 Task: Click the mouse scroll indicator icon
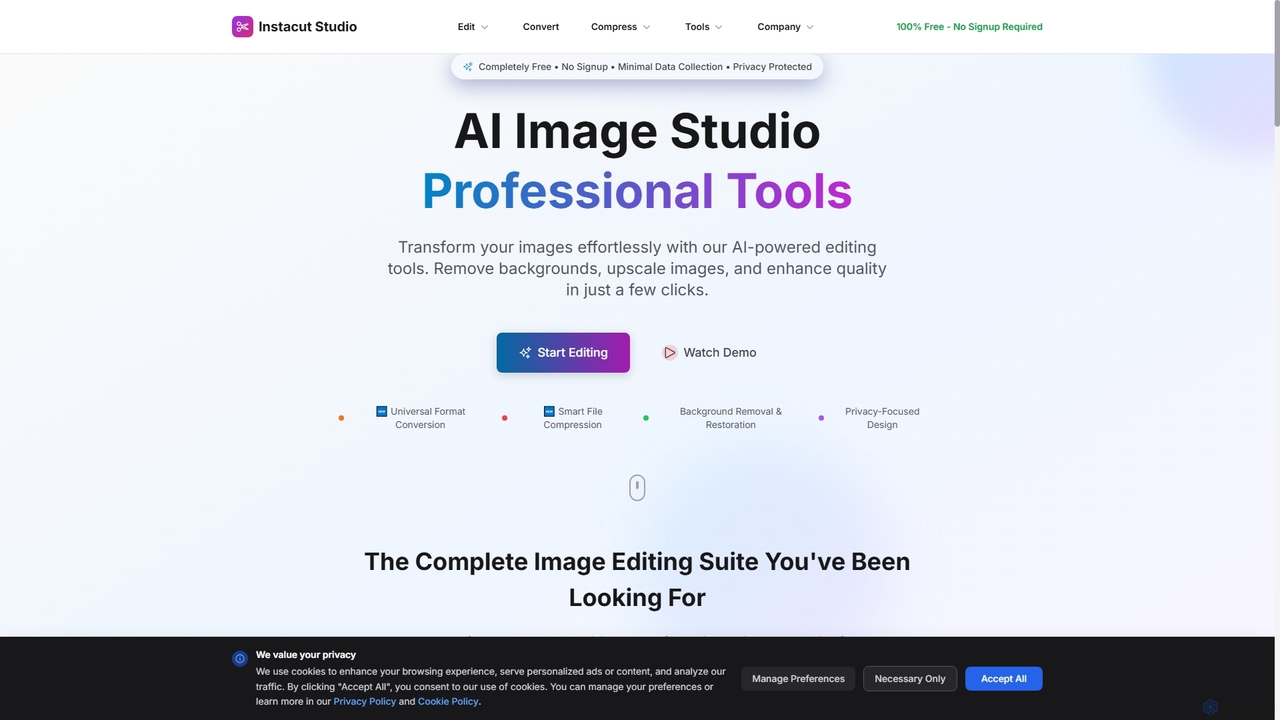pos(637,488)
